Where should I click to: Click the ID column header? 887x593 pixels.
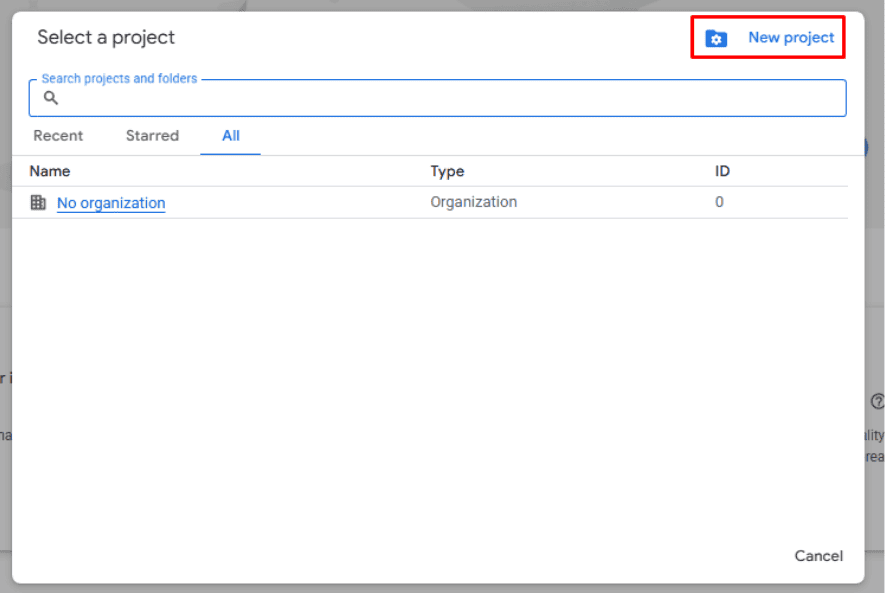722,171
